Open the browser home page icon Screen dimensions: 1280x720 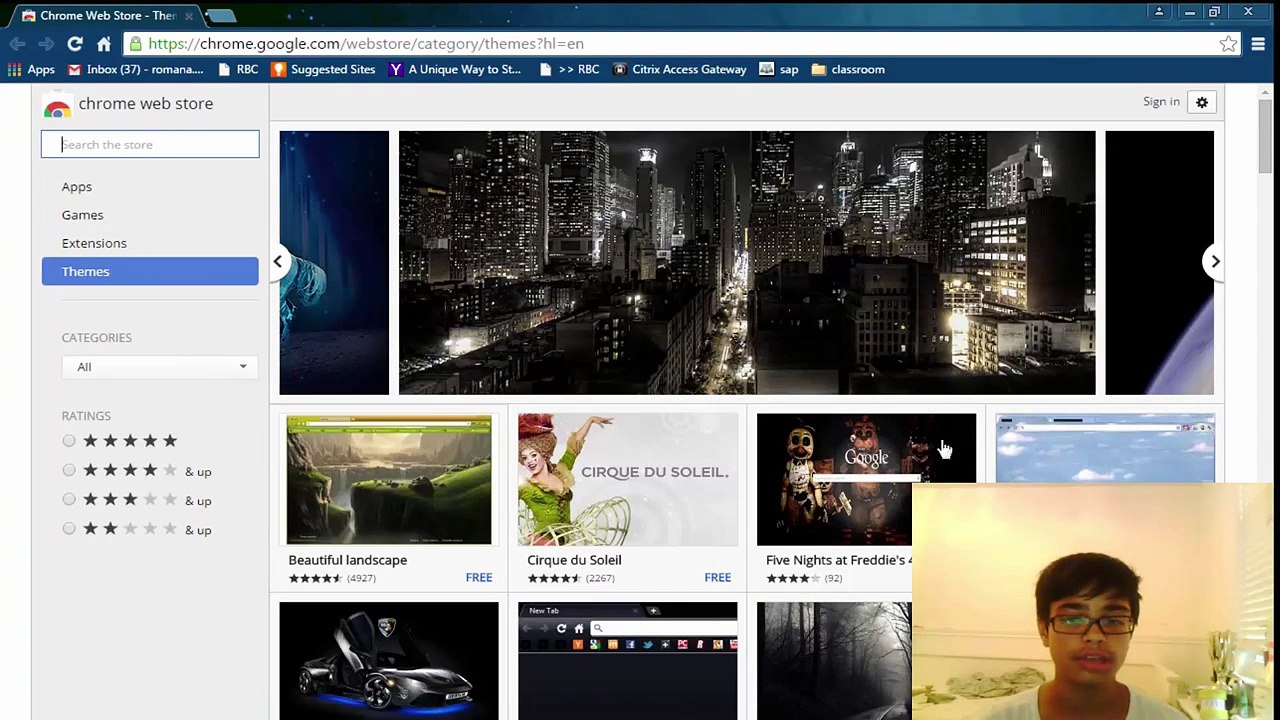tap(104, 44)
